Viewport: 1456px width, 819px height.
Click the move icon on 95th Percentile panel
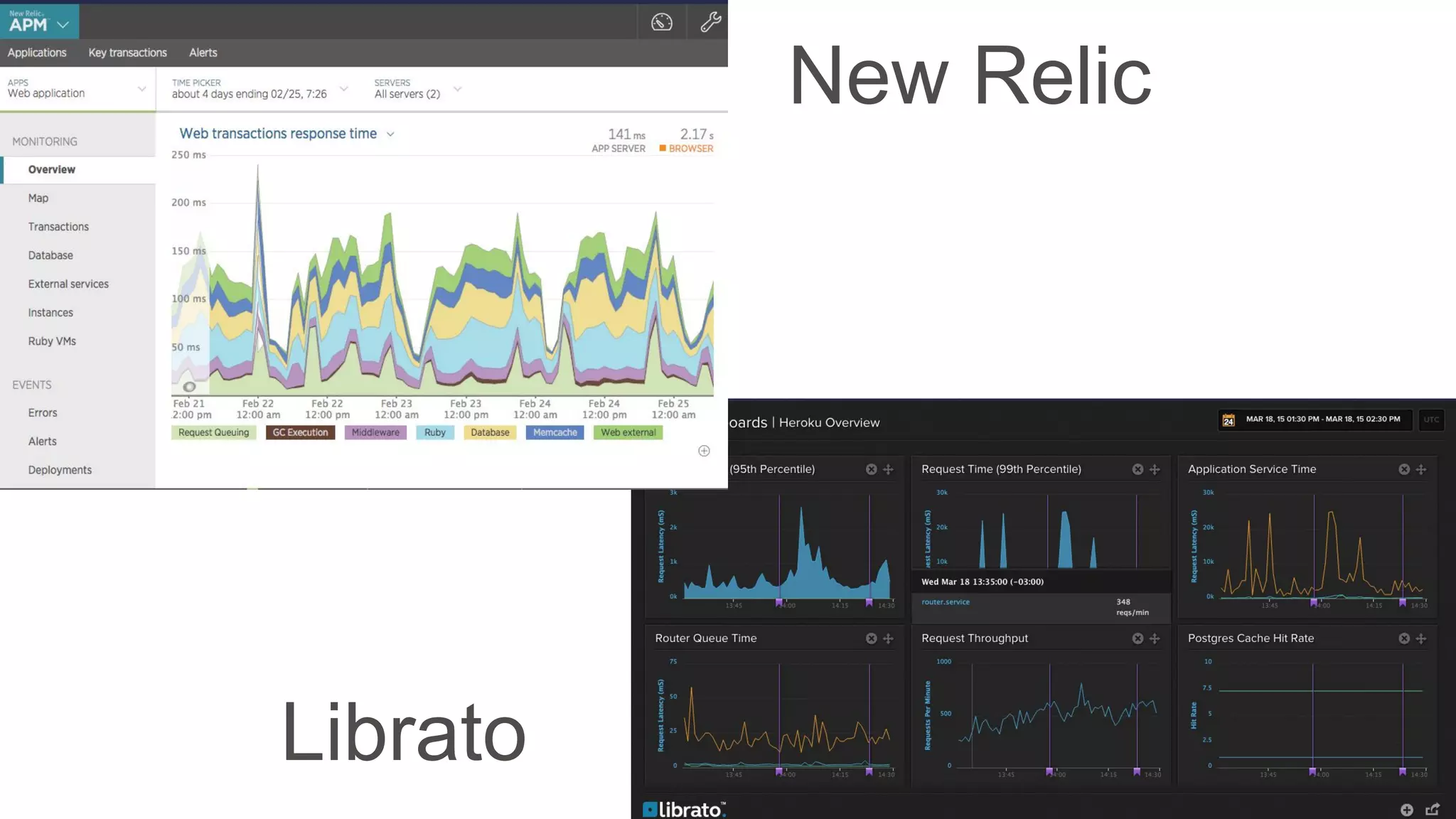pos(888,469)
